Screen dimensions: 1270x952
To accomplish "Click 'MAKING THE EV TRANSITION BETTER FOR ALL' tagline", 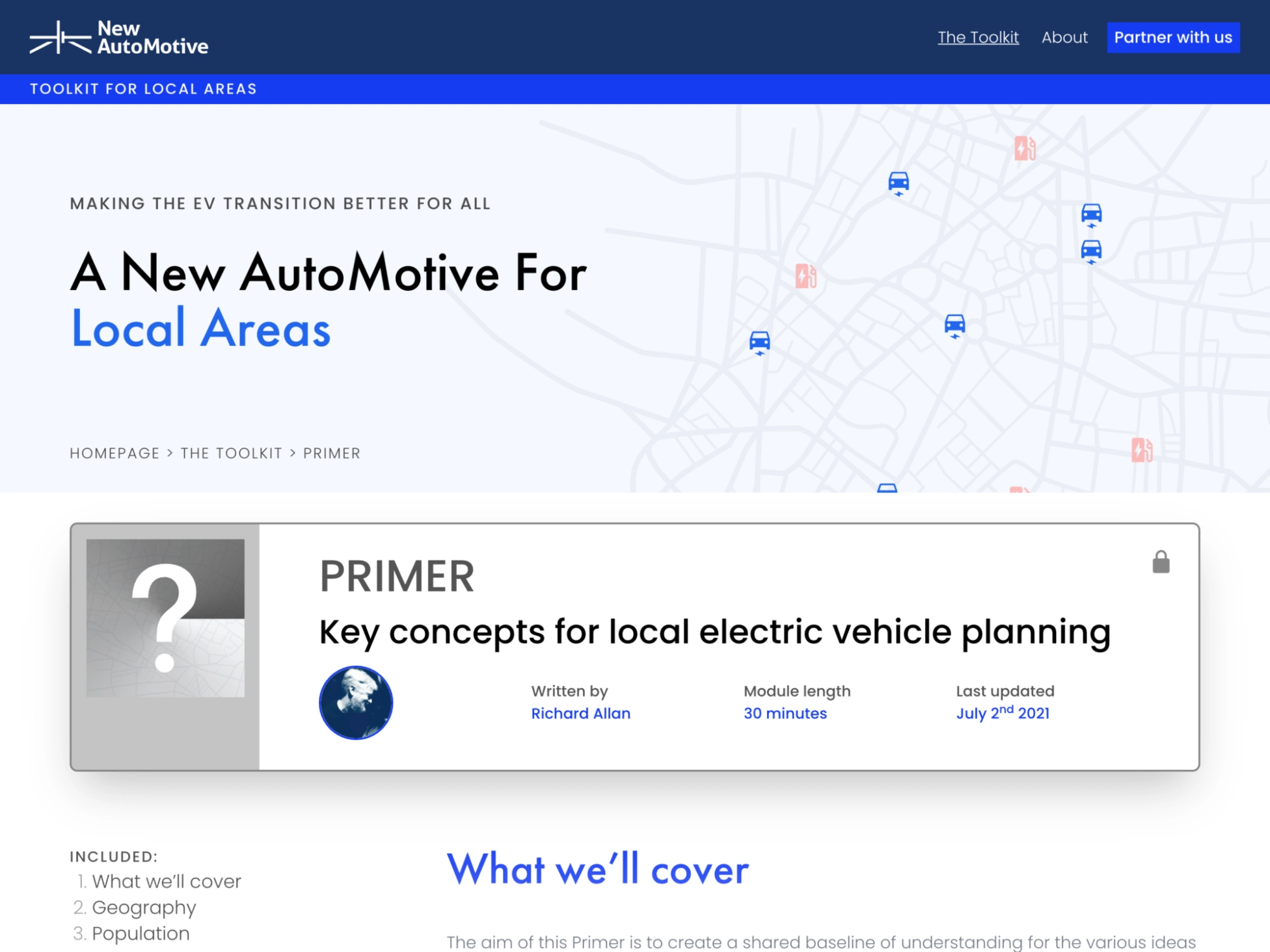I will point(280,204).
